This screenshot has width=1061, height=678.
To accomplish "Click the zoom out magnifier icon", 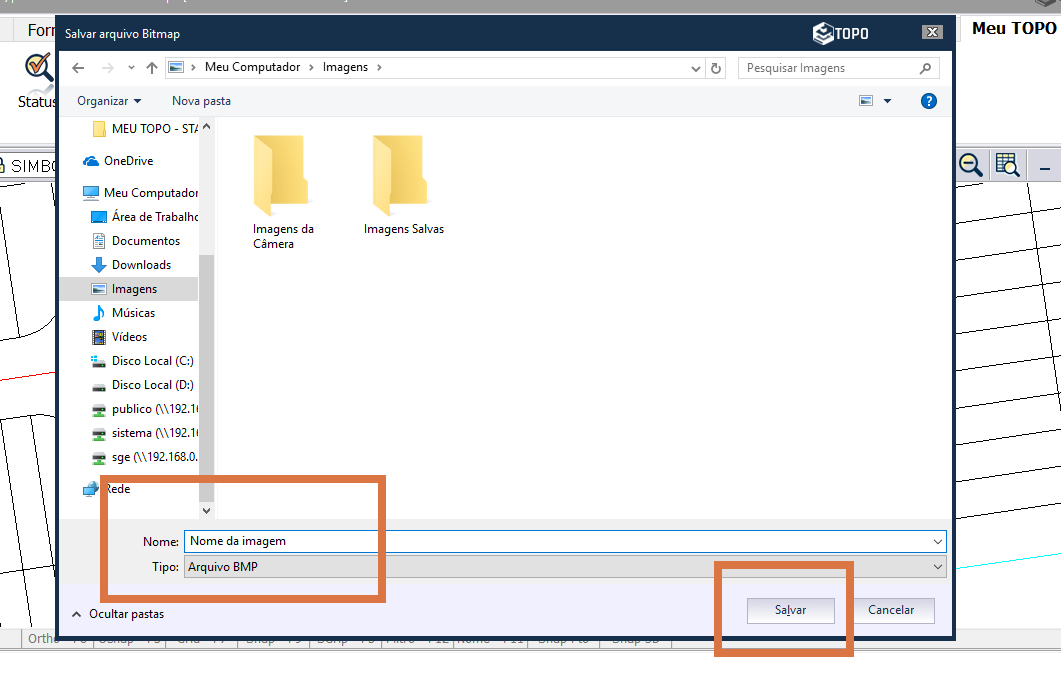I will click(970, 166).
